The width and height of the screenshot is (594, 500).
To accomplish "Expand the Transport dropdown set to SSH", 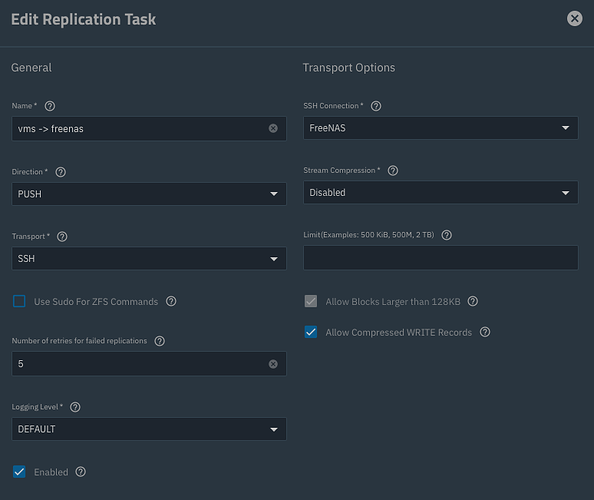I will pyautogui.click(x=149, y=258).
